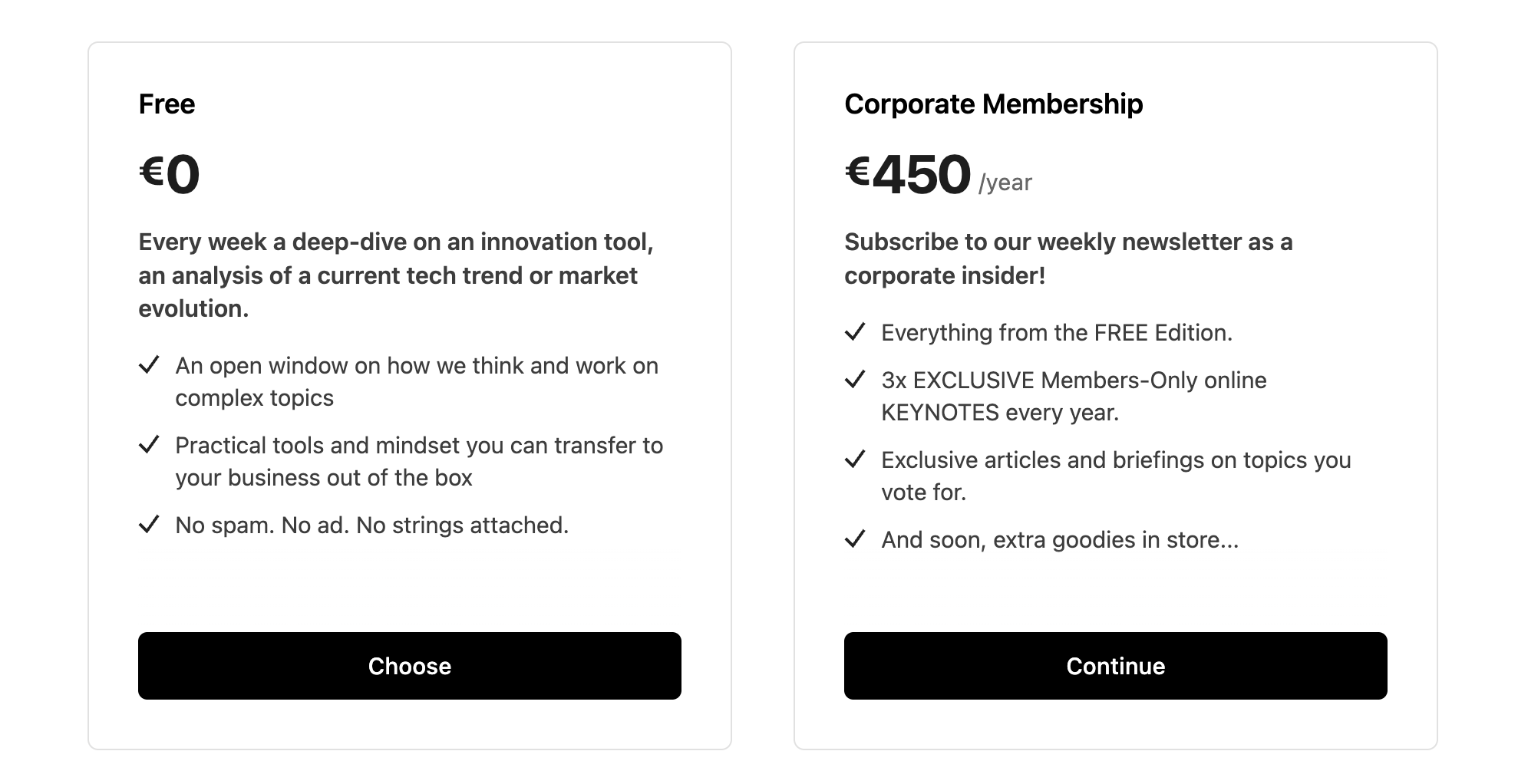Click 'And soon, extra goodies in store...' text

pos(1059,539)
